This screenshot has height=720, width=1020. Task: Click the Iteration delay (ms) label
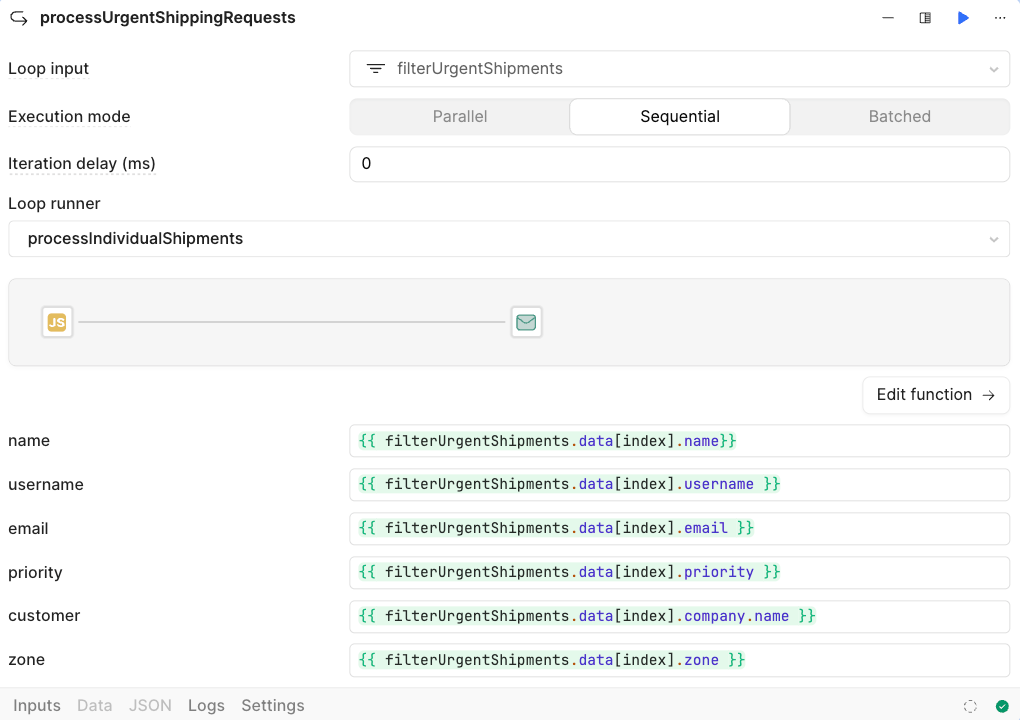[81, 164]
